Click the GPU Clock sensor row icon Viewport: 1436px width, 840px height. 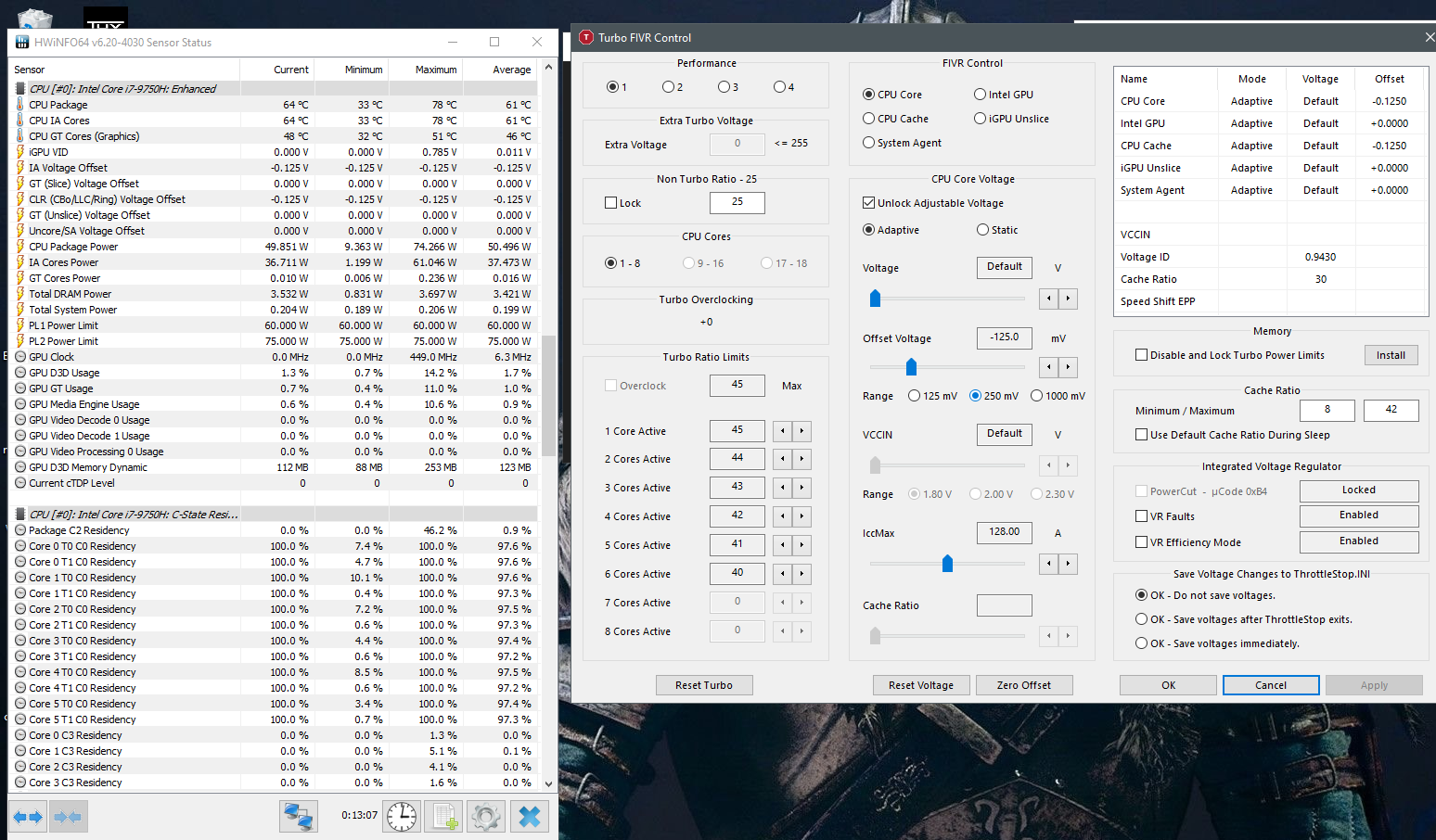20,357
